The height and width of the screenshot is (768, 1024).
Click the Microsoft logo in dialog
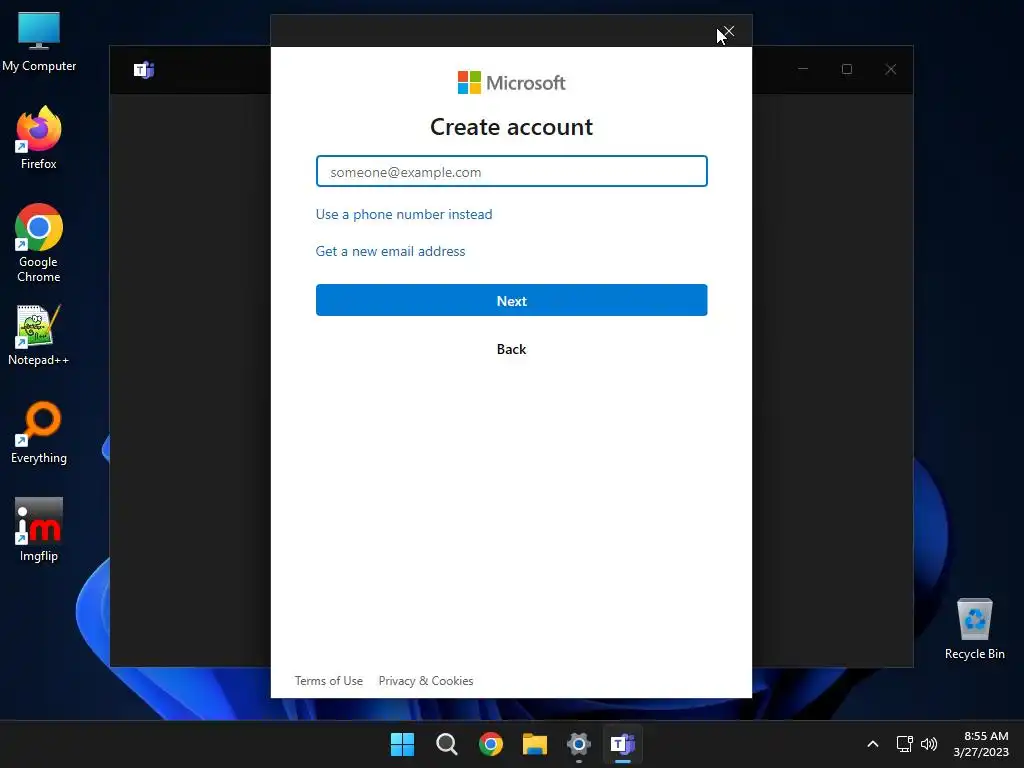[511, 83]
